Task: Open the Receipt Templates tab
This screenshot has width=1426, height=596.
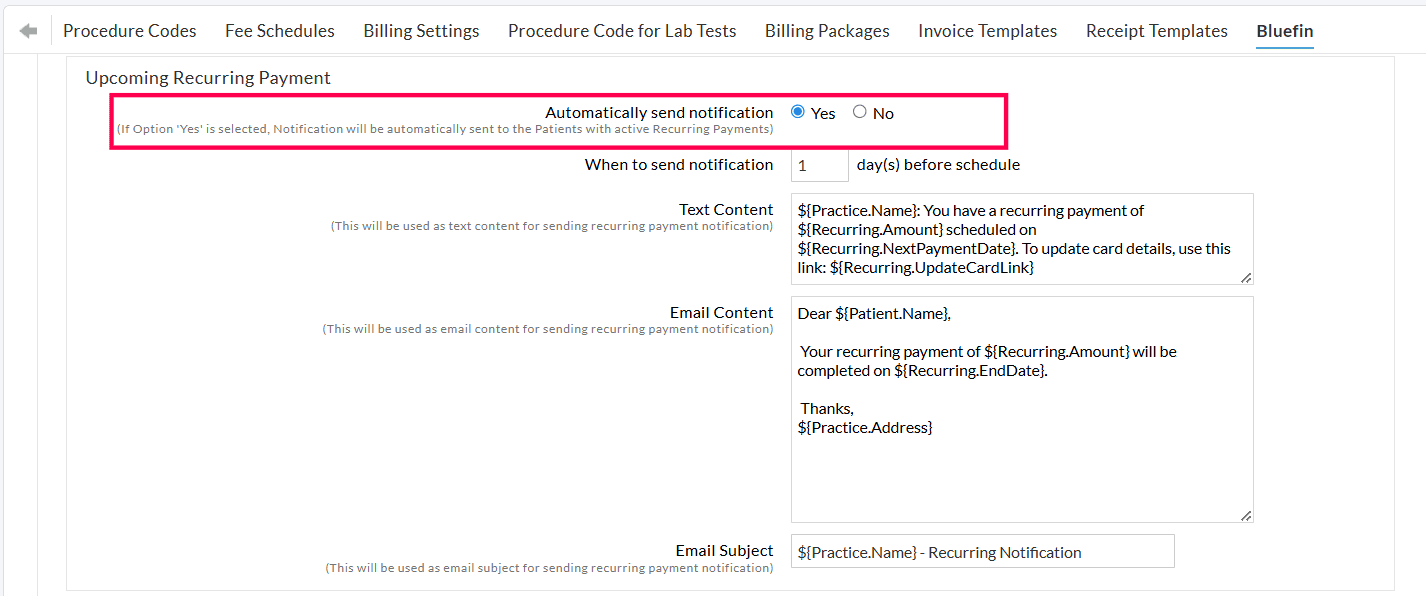Action: [x=1156, y=30]
